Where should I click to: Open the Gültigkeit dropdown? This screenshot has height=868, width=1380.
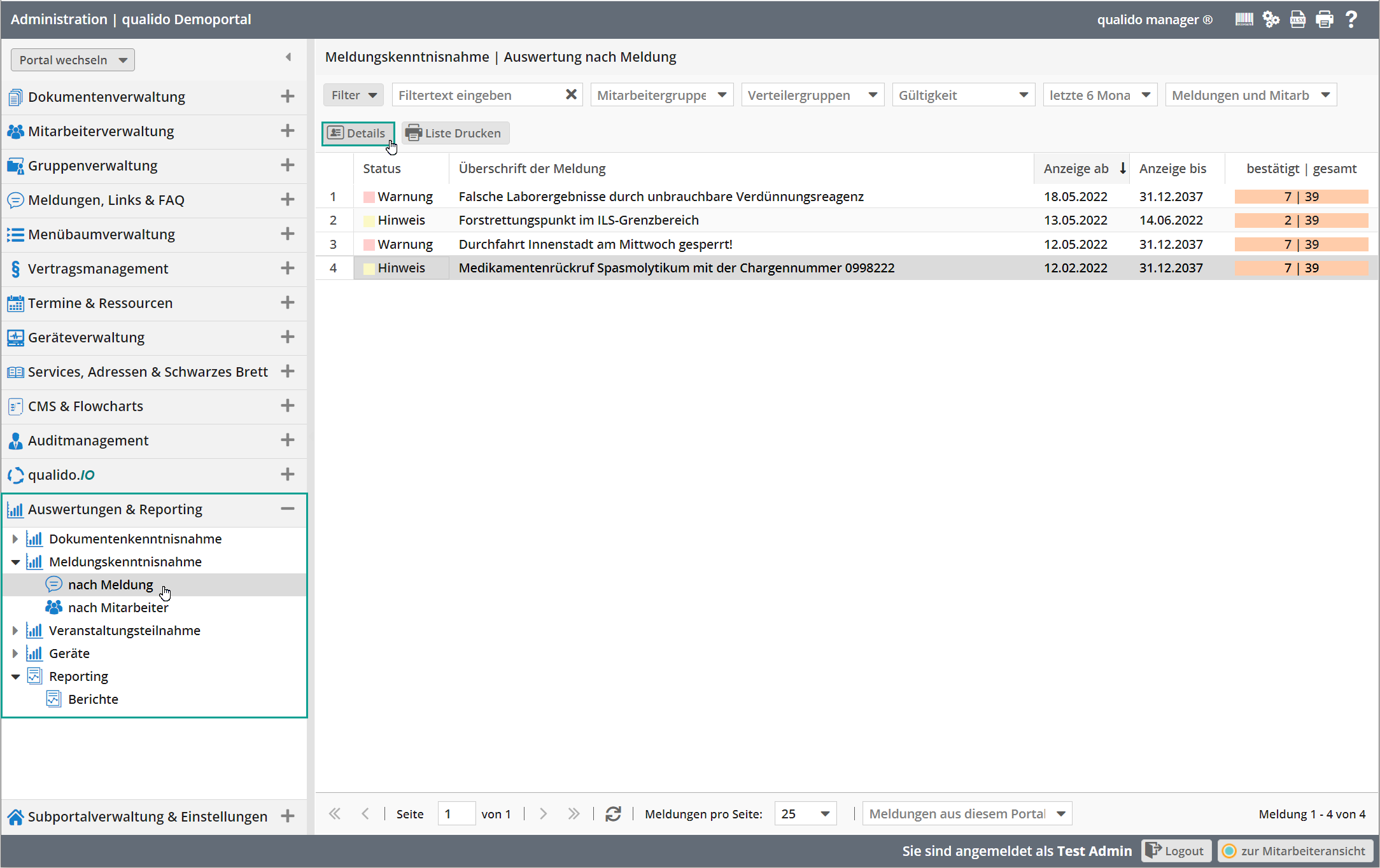[964, 95]
